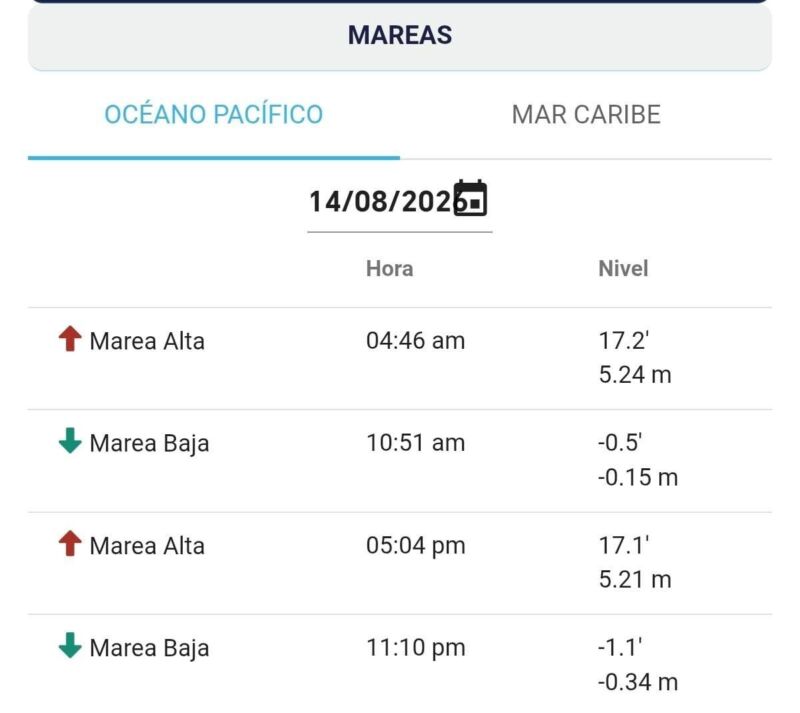800x713 pixels.
Task: Click the 17.1' level value
Action: click(x=623, y=545)
